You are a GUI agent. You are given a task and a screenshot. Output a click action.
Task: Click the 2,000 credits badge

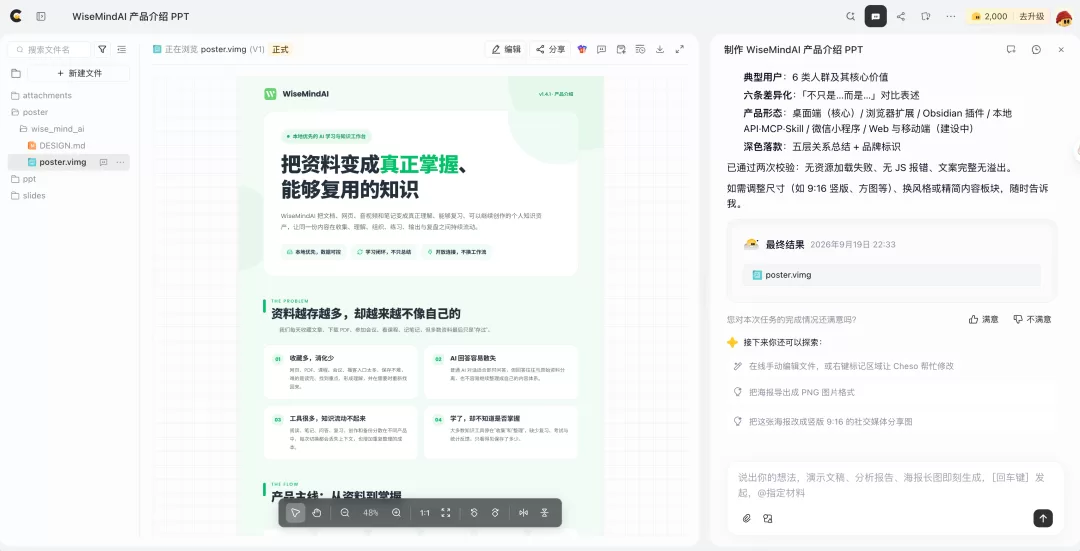click(x=990, y=17)
